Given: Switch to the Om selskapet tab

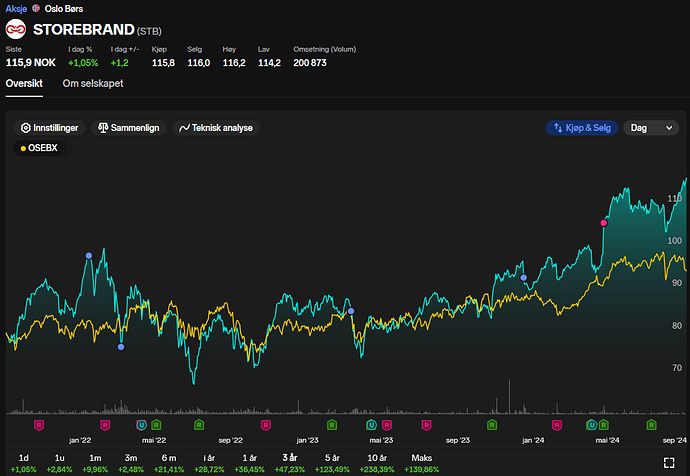Looking at the screenshot, I should point(93,84).
